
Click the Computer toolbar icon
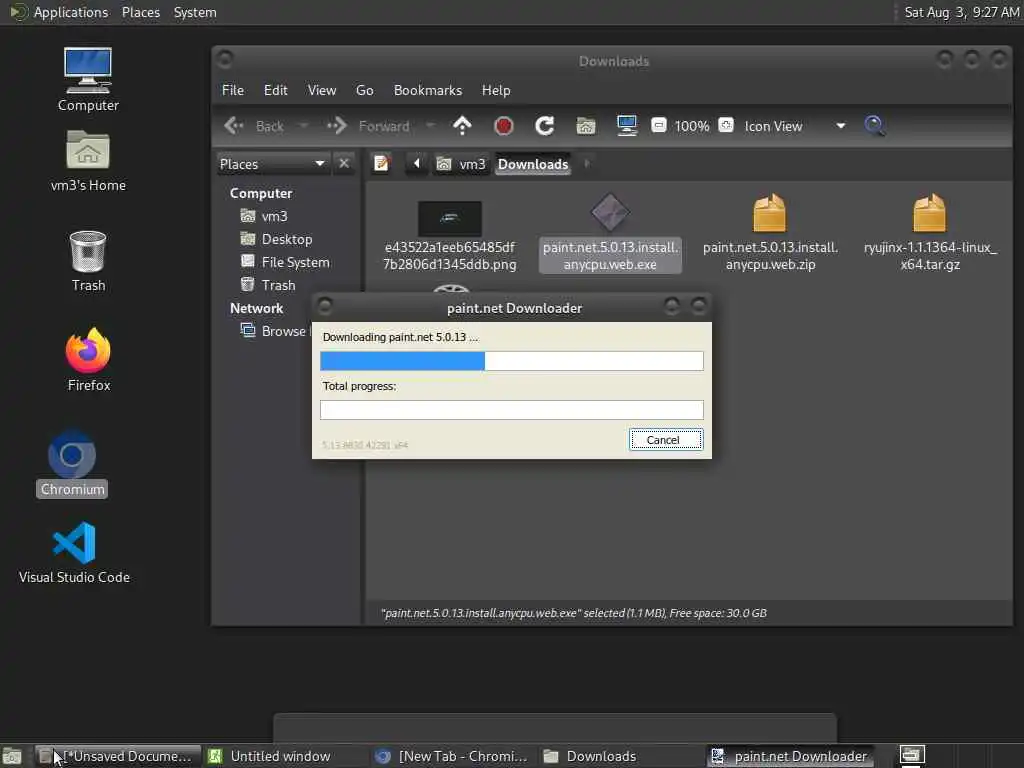pos(627,125)
